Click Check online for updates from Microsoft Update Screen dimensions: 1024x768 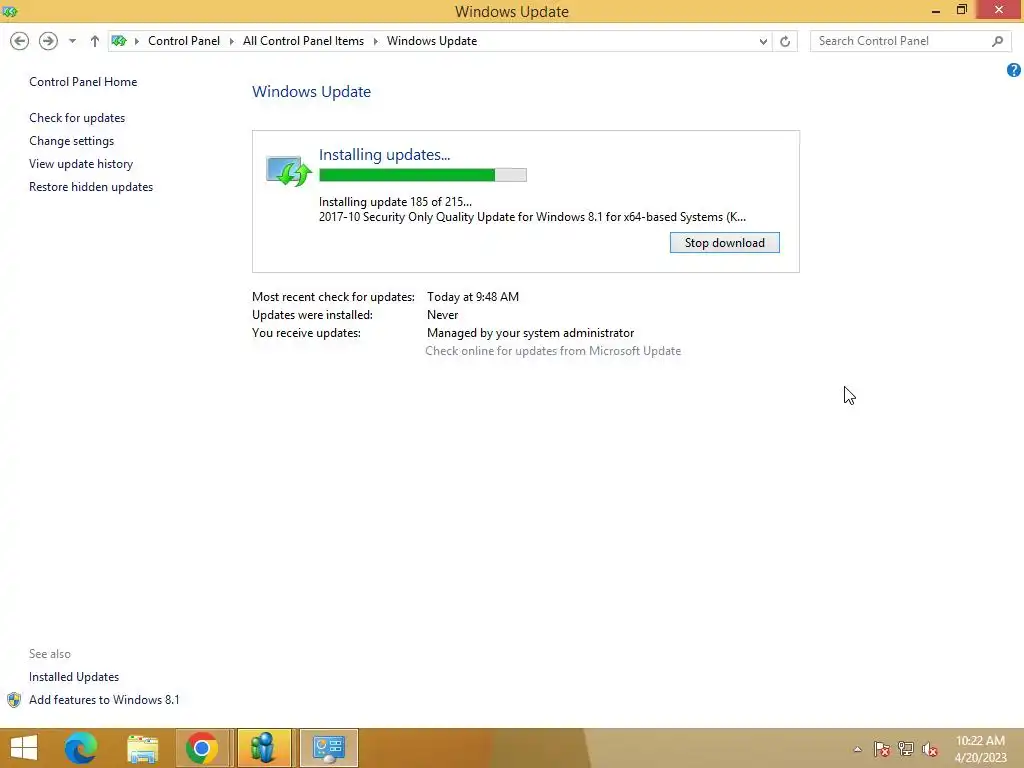tap(552, 351)
